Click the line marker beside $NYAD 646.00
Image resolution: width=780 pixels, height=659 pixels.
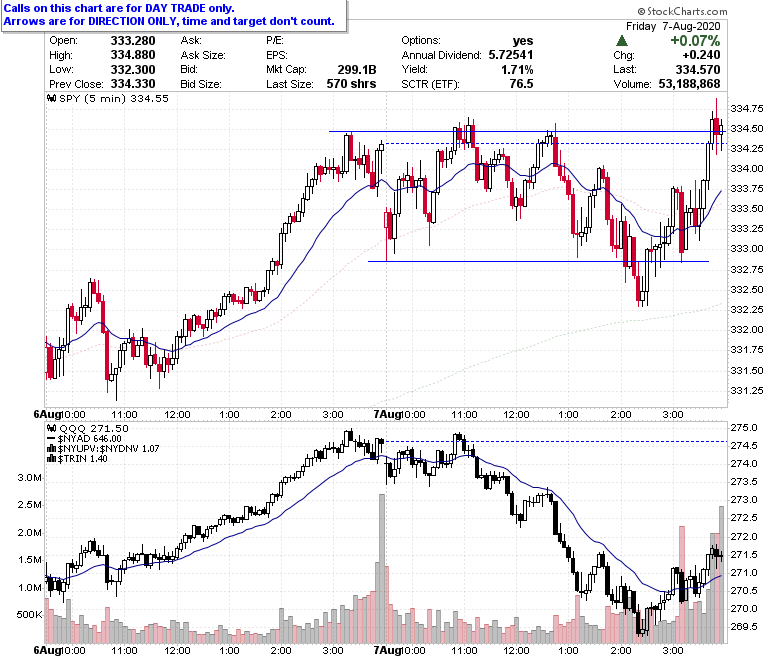coord(51,439)
